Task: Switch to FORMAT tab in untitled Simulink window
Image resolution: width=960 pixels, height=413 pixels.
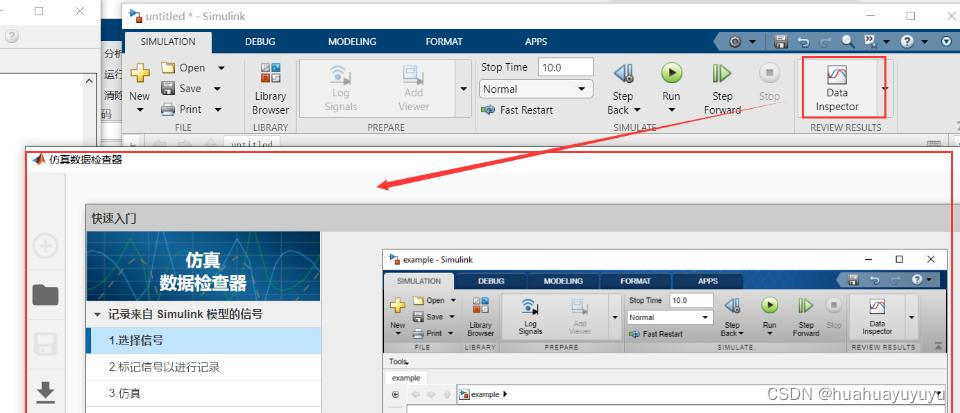Action: (x=444, y=42)
